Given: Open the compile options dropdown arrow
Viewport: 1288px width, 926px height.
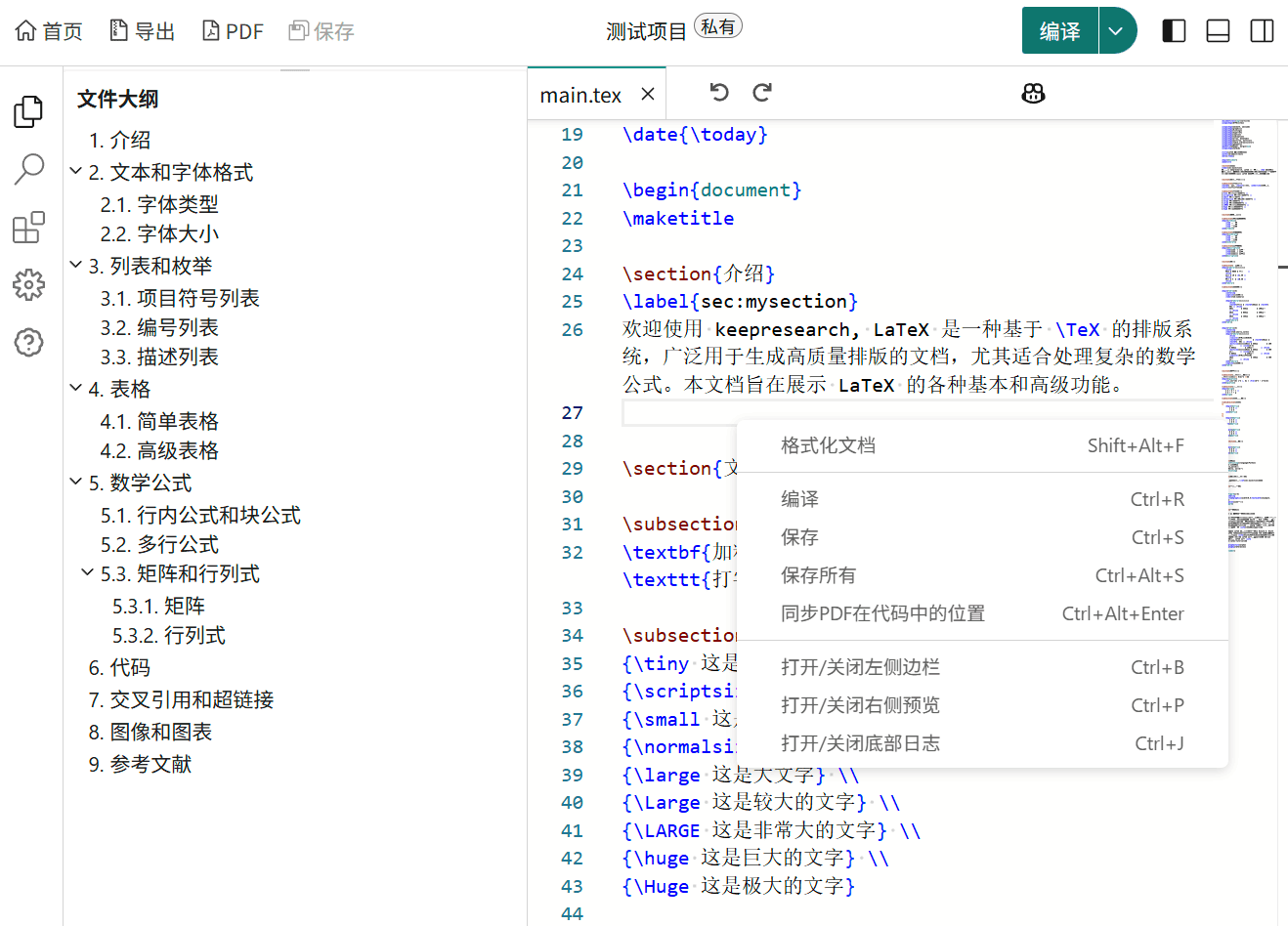Looking at the screenshot, I should click(x=1117, y=31).
